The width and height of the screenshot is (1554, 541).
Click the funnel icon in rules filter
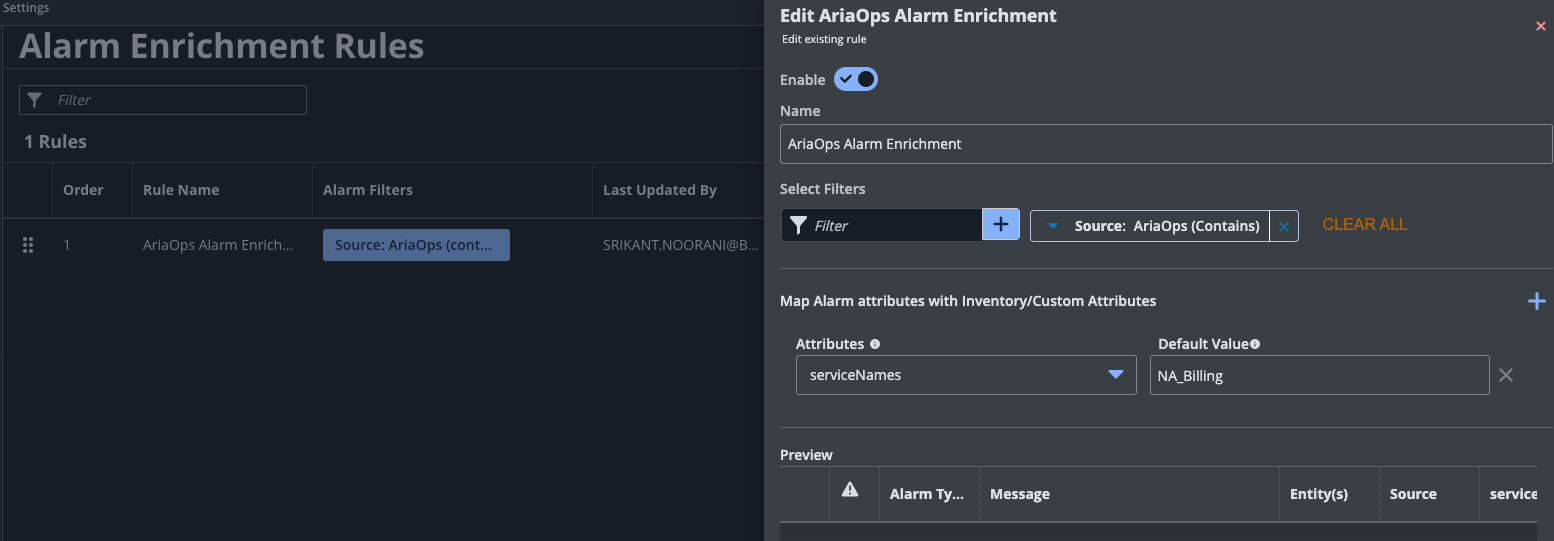[x=35, y=100]
